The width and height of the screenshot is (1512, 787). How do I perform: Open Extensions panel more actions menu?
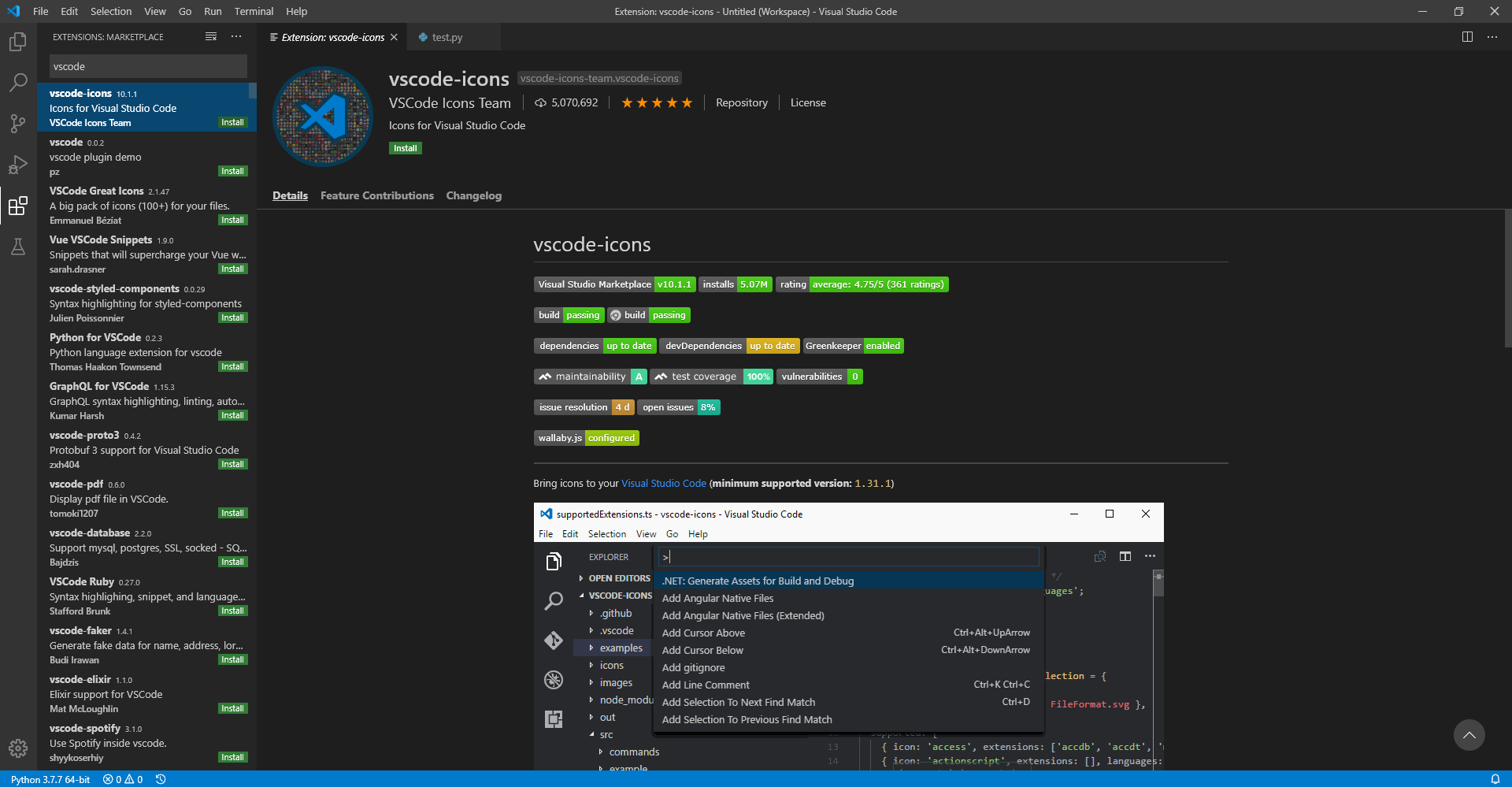point(236,37)
